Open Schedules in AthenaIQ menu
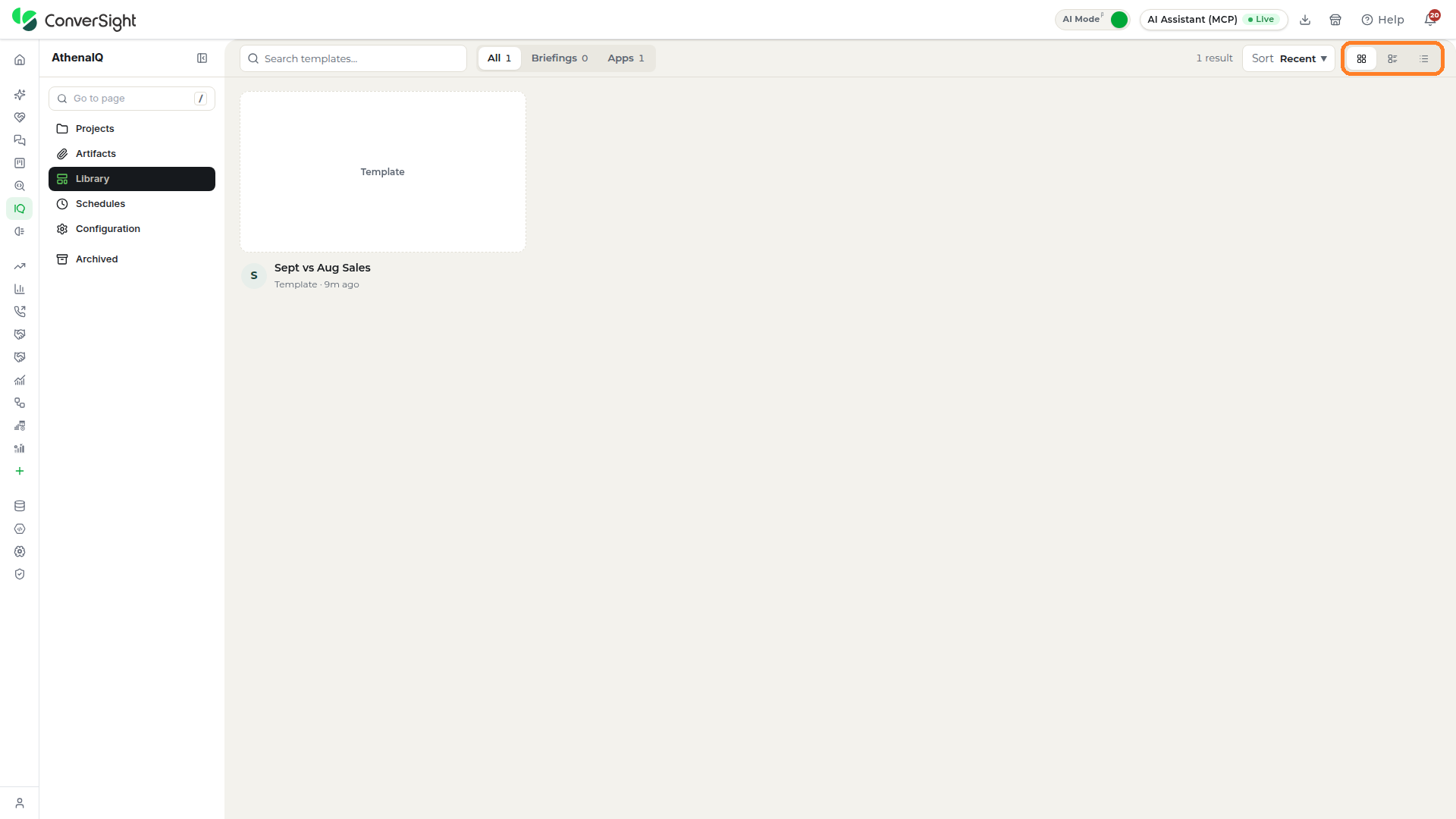The width and height of the screenshot is (1456, 819). 132,204
